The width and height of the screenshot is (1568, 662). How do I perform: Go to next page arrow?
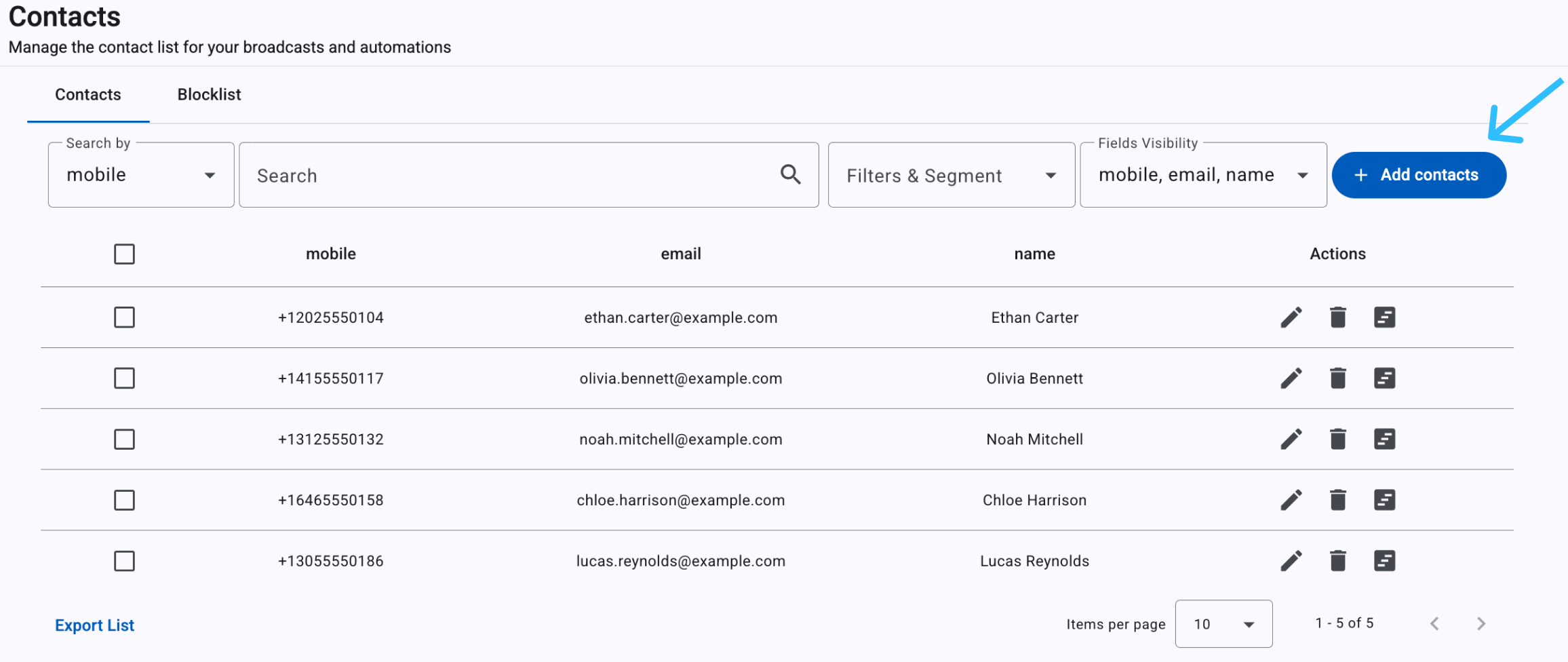[x=1481, y=624]
